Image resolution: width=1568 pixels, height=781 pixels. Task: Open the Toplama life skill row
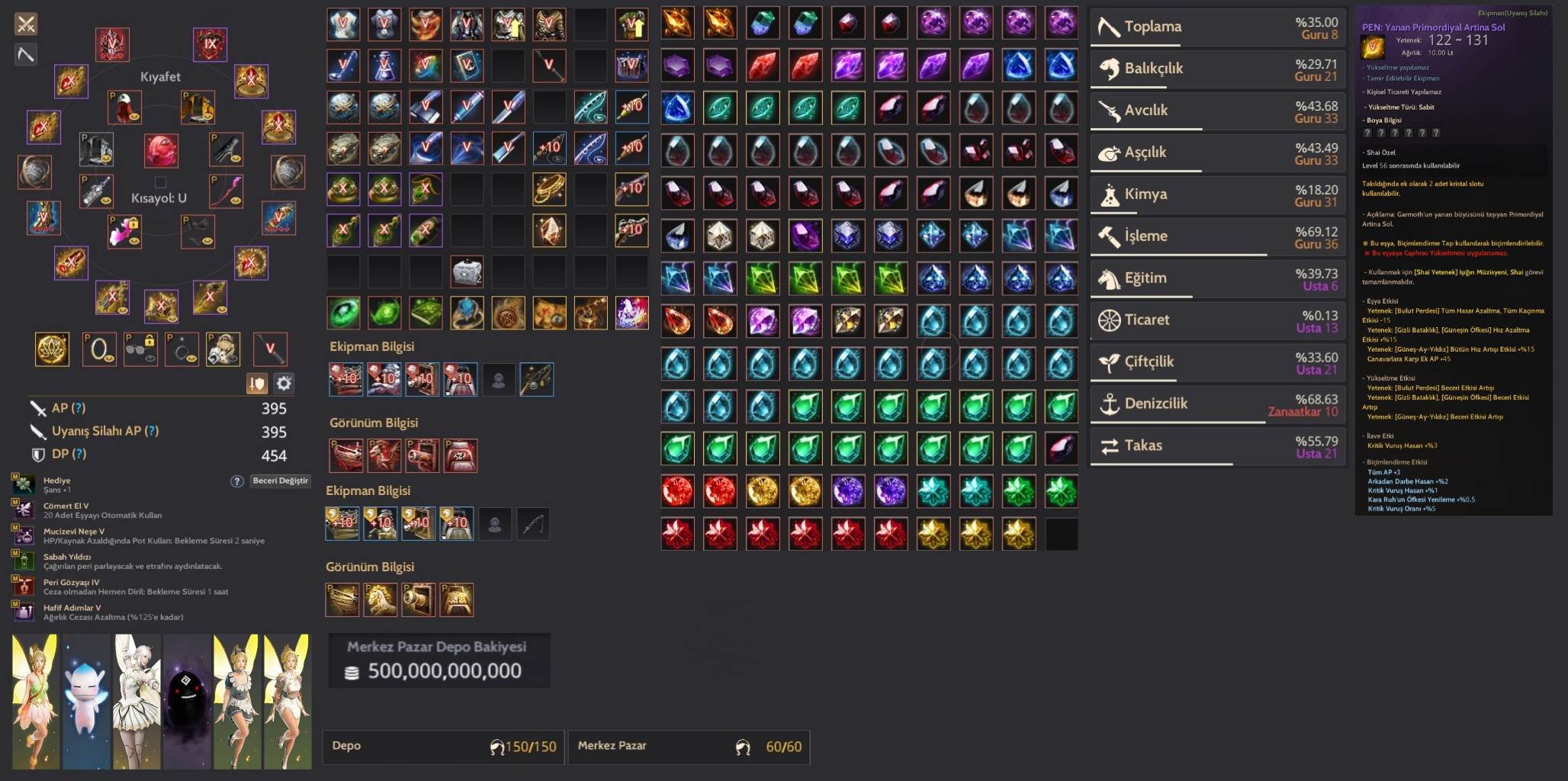point(1217,27)
